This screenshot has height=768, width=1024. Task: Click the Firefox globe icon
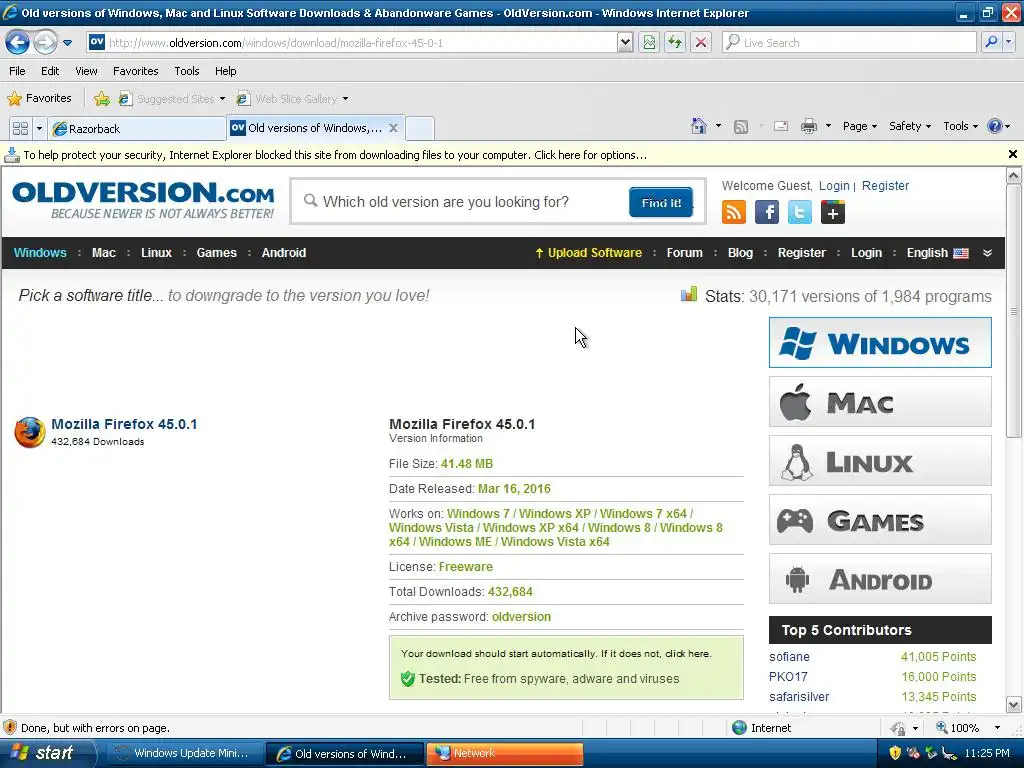[30, 432]
